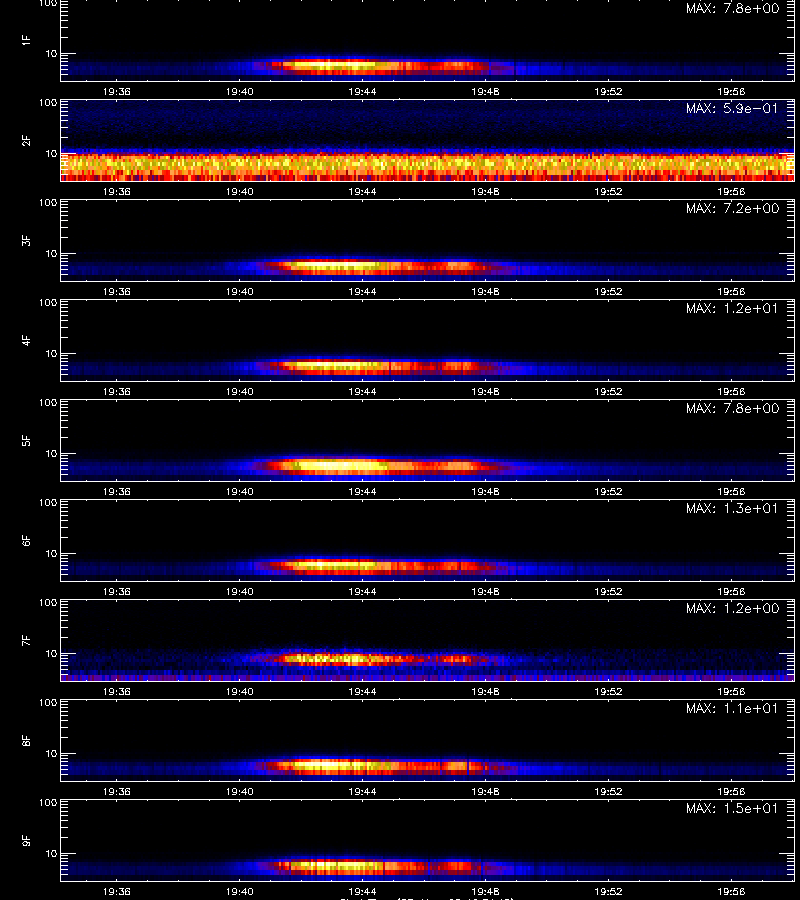Click the 2F panel axis label
Image resolution: width=800 pixels, height=900 pixels.
[26, 141]
